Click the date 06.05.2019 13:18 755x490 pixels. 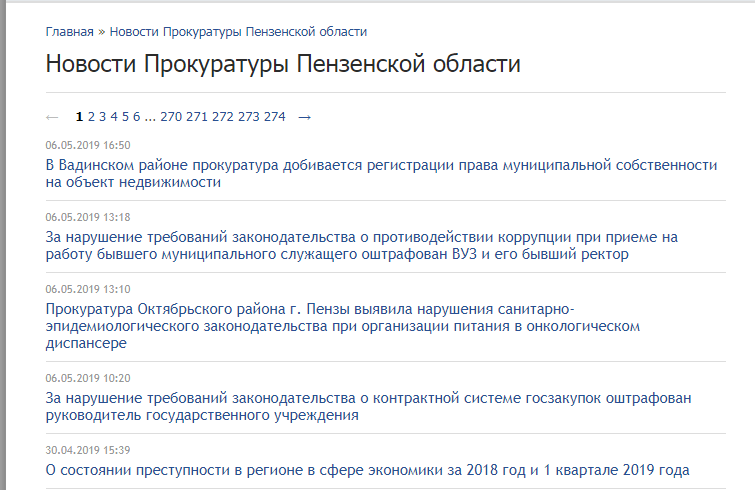pyautogui.click(x=88, y=217)
